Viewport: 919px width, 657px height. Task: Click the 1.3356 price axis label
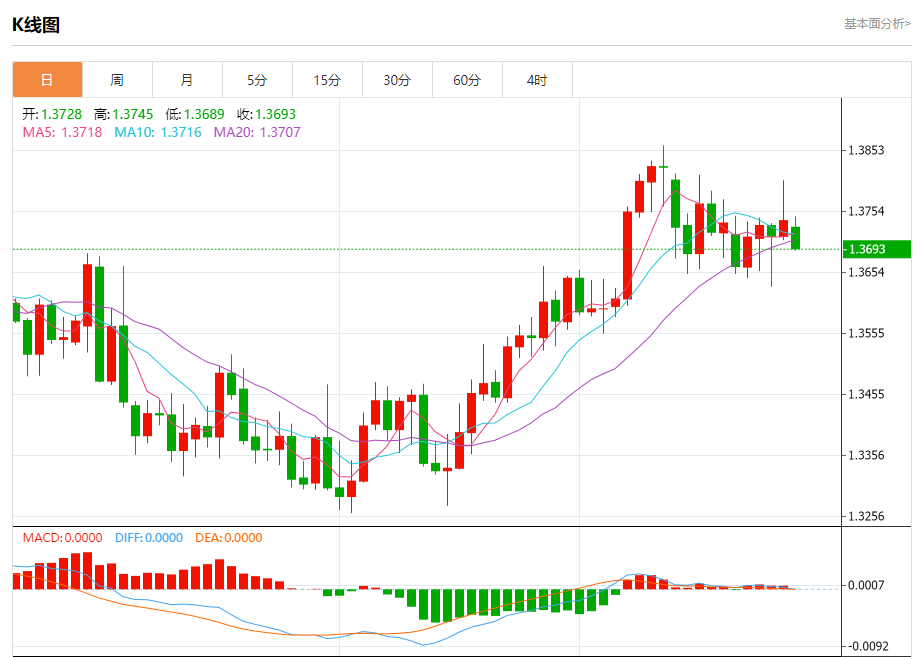point(866,455)
